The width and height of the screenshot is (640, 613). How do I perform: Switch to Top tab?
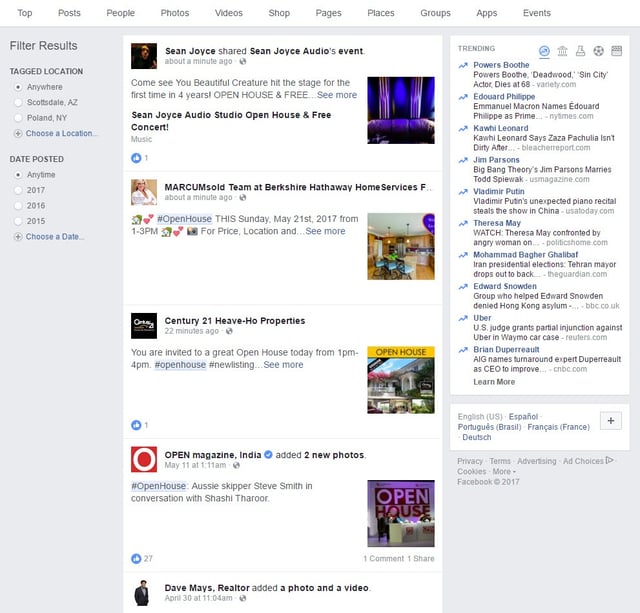pyautogui.click(x=24, y=13)
